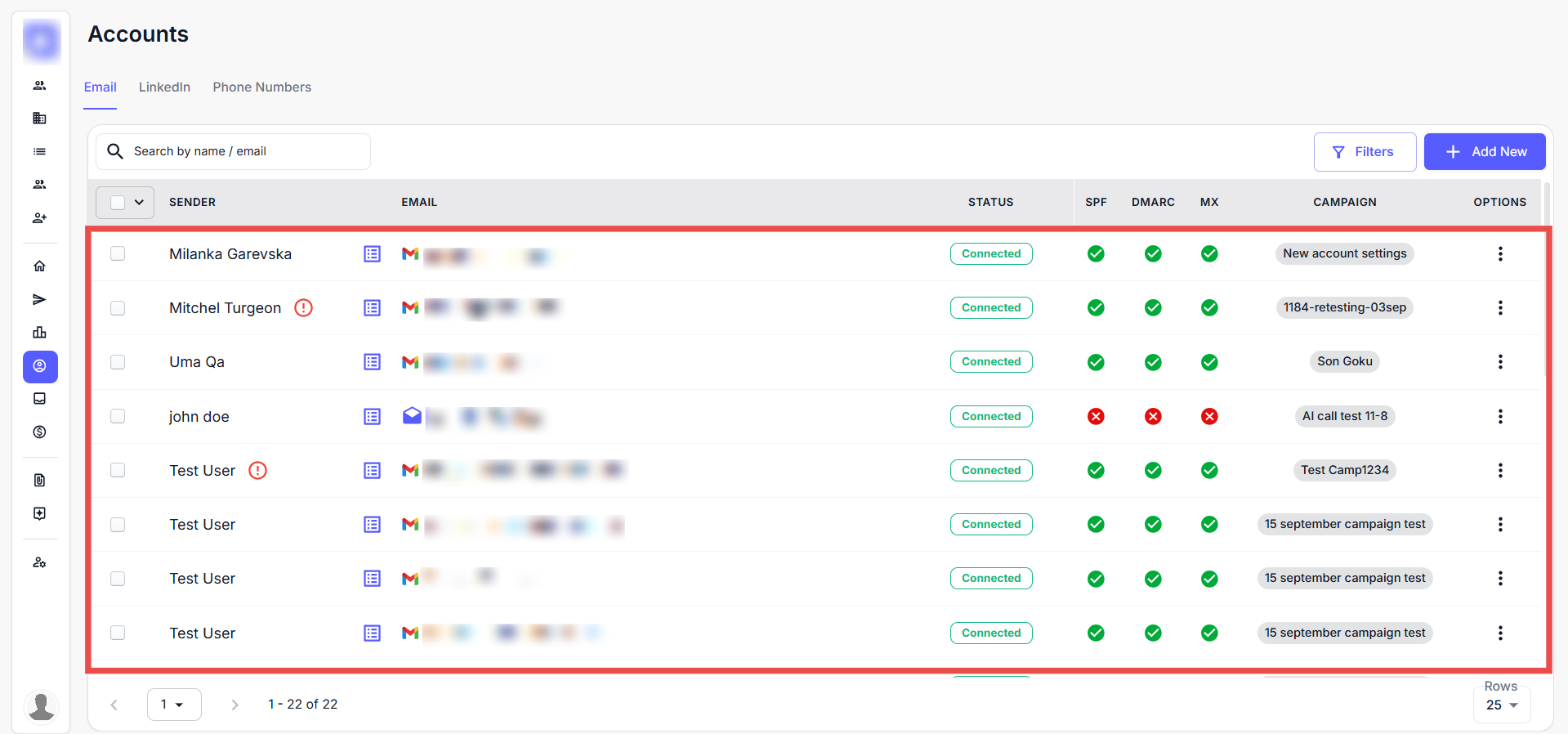Click the Add New button
The height and width of the screenshot is (734, 1568).
pyautogui.click(x=1484, y=152)
